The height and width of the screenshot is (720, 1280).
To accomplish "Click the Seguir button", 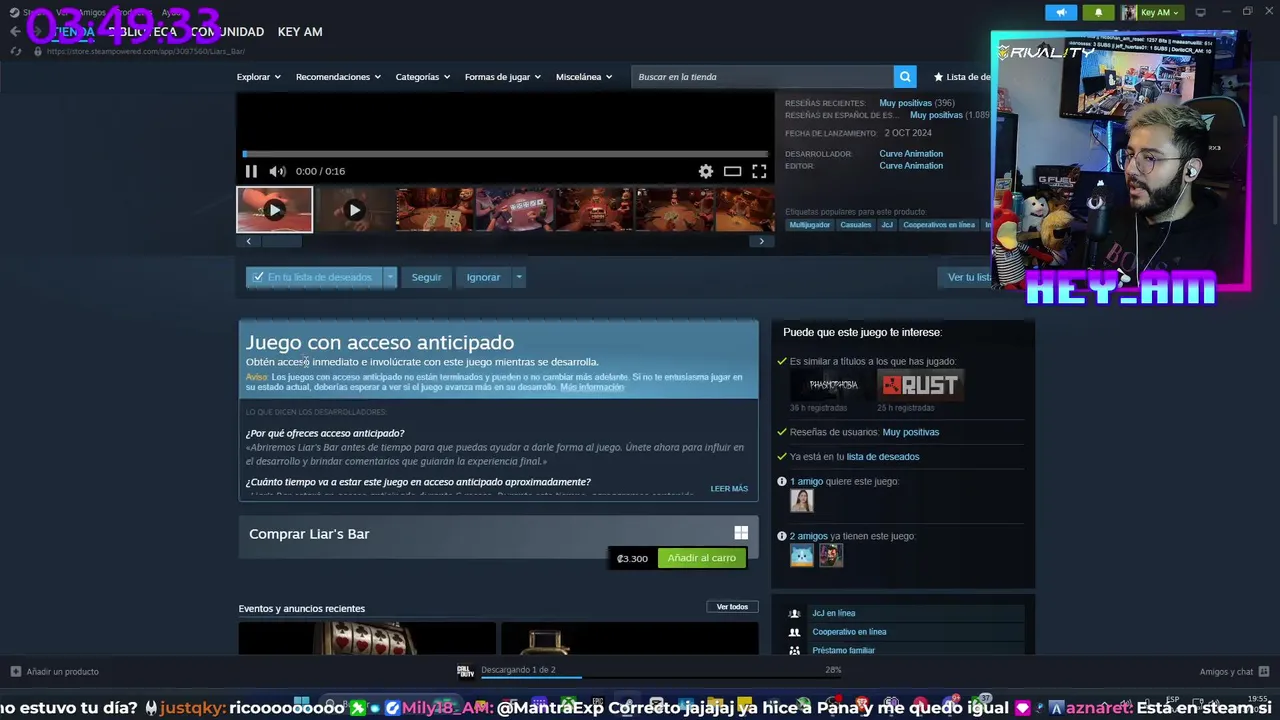I will (426, 277).
